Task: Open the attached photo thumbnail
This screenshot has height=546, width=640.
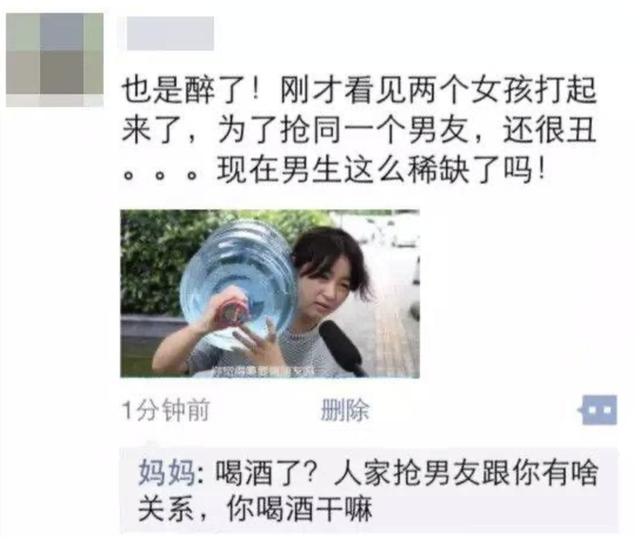Action: (270, 293)
